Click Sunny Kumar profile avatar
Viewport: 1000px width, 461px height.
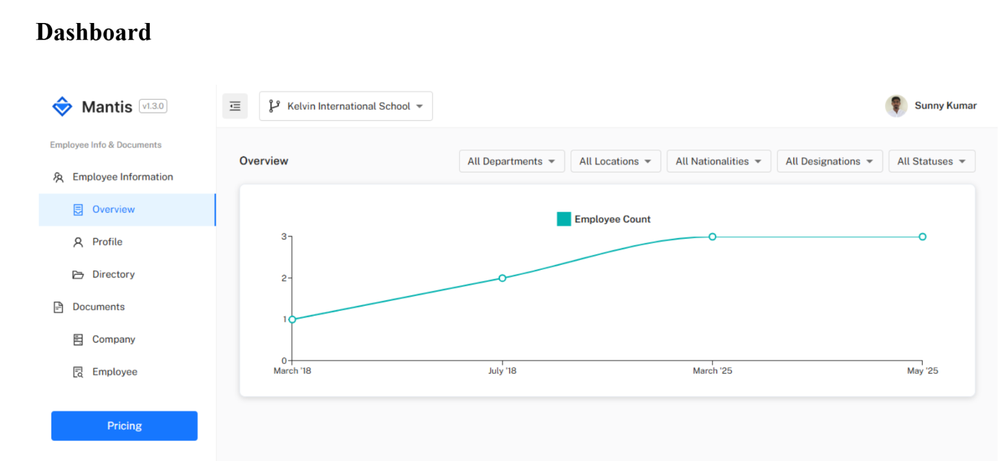pyautogui.click(x=896, y=106)
